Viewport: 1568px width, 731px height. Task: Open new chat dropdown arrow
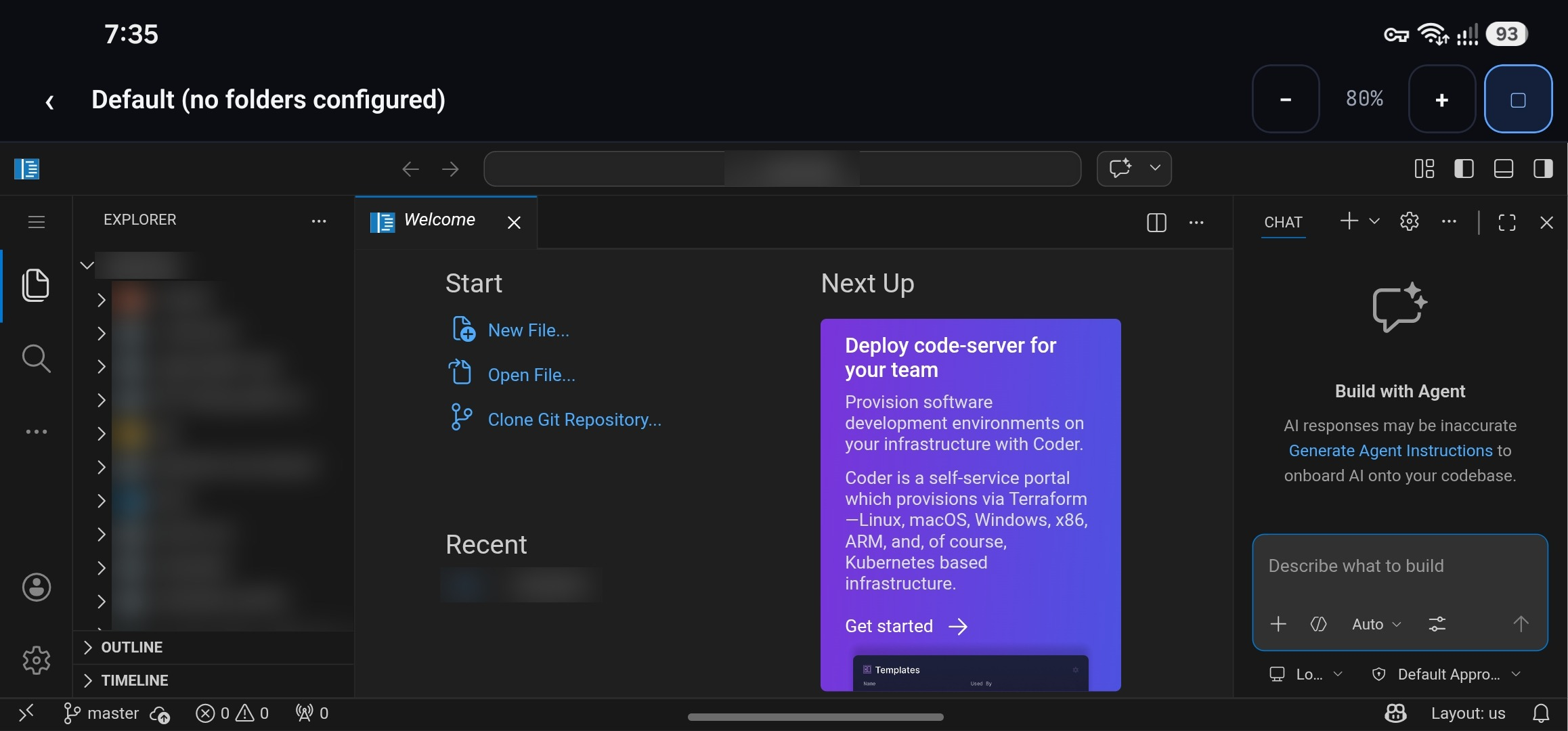1374,221
